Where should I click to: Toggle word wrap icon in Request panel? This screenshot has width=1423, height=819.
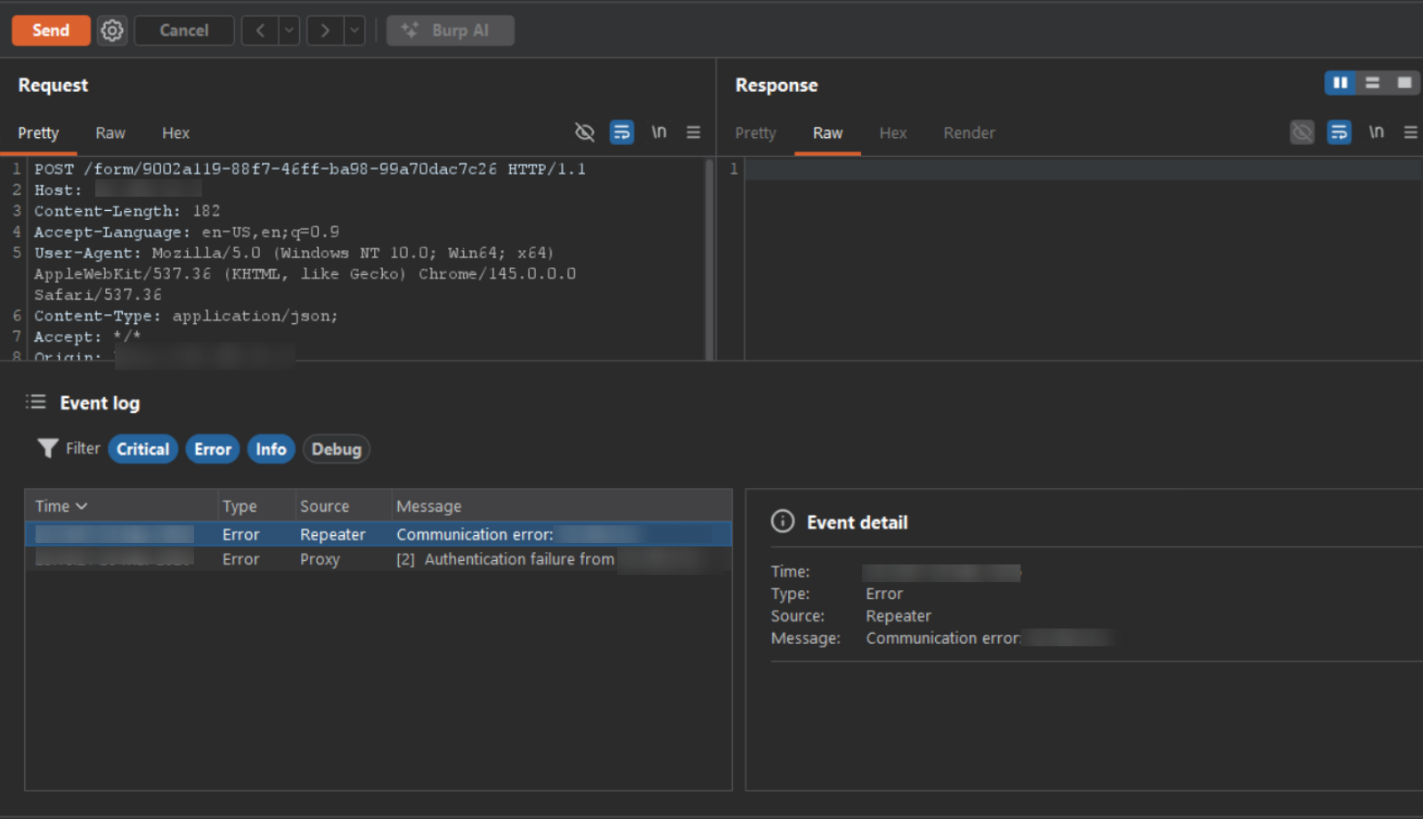click(x=622, y=133)
